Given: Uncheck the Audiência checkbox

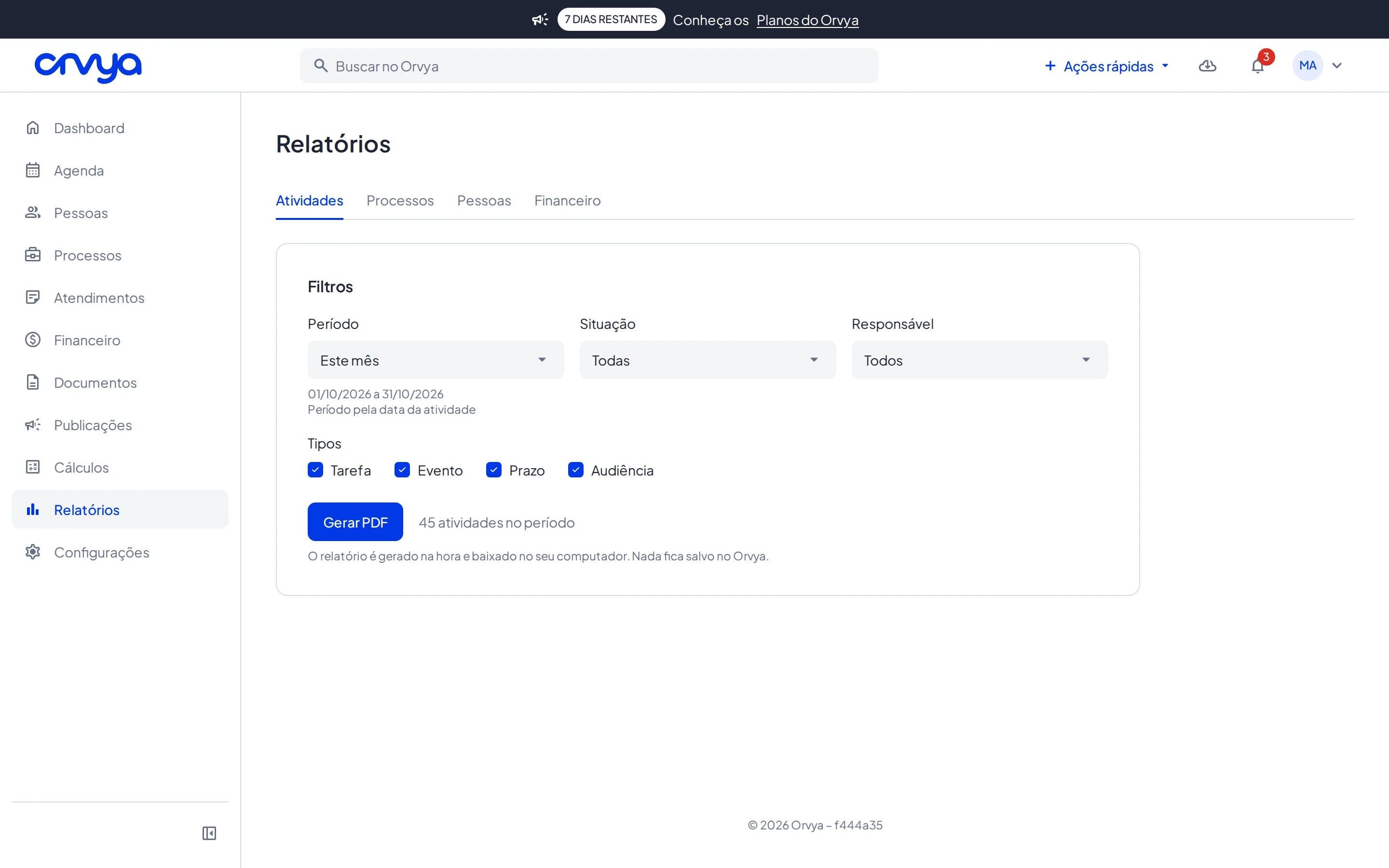Looking at the screenshot, I should coord(576,470).
